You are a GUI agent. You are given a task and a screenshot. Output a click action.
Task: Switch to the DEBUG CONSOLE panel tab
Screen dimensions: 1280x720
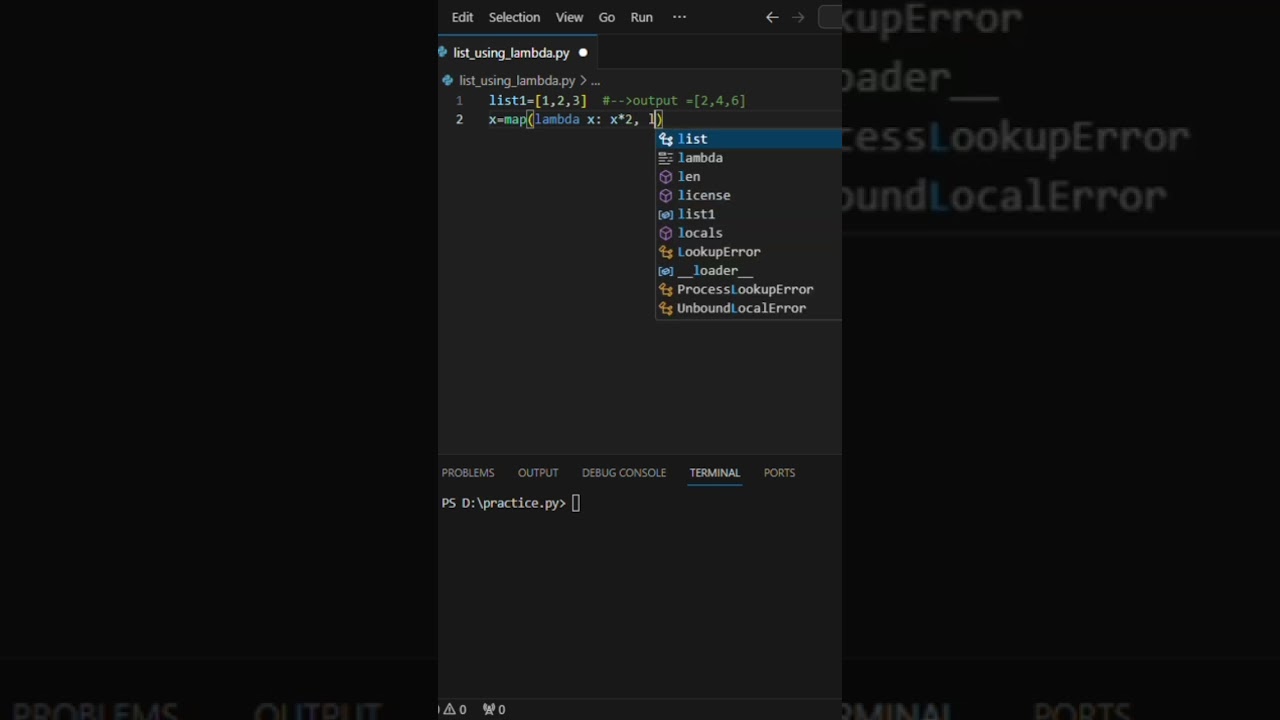(x=624, y=473)
